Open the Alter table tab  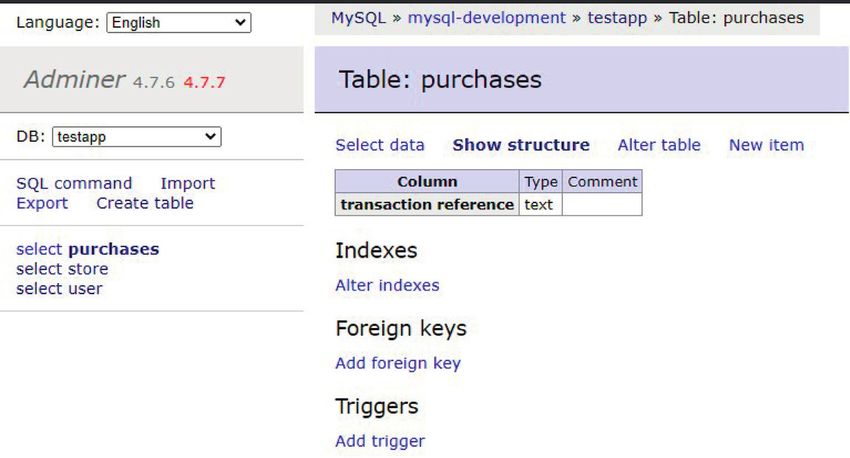tap(659, 145)
